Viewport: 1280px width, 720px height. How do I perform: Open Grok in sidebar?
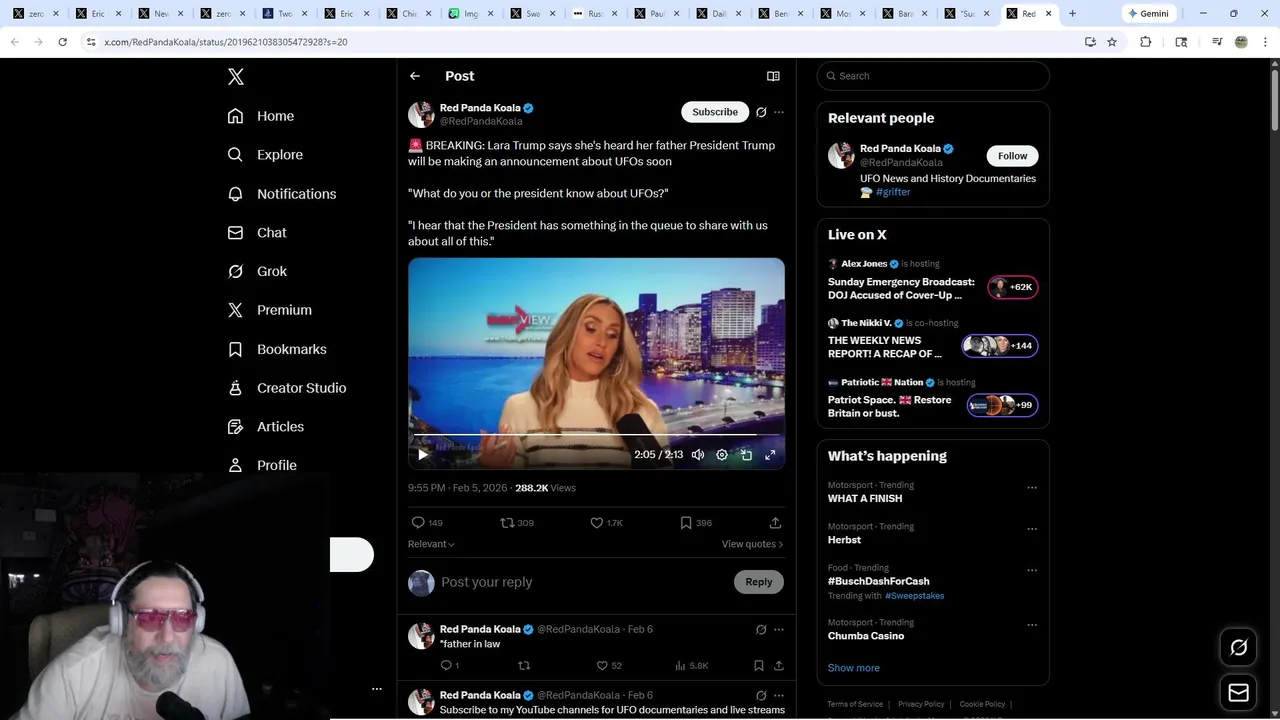pyautogui.click(x=257, y=271)
